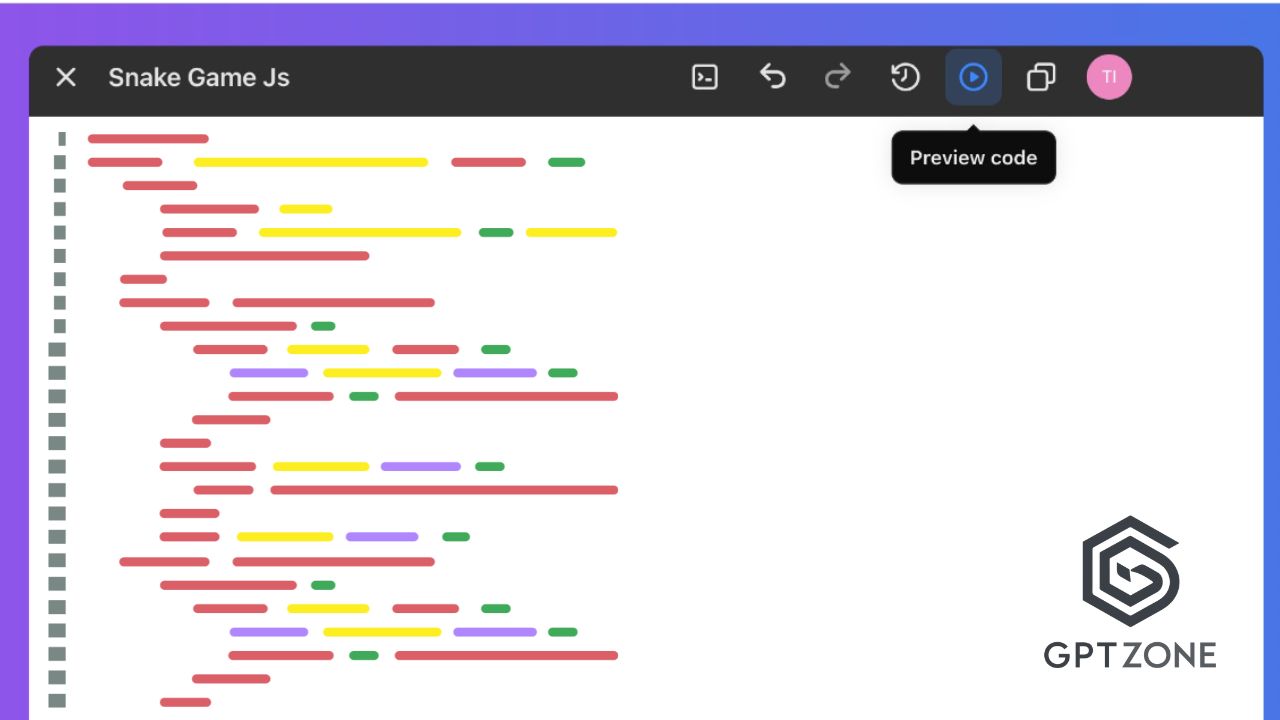Click the Preview code play button
The image size is (1280, 720).
(x=973, y=77)
